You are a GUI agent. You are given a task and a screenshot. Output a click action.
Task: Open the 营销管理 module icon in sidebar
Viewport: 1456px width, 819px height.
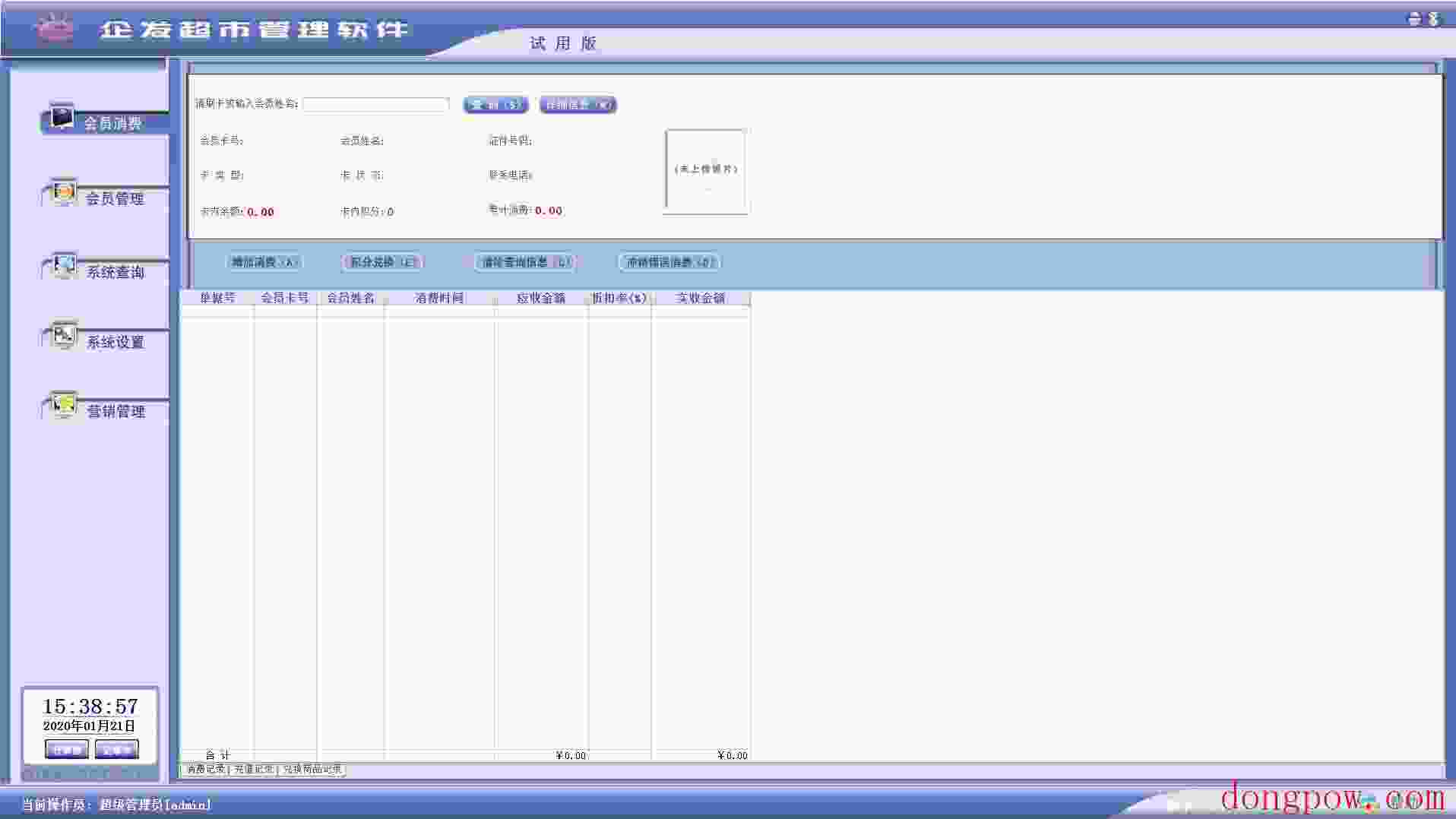click(63, 406)
